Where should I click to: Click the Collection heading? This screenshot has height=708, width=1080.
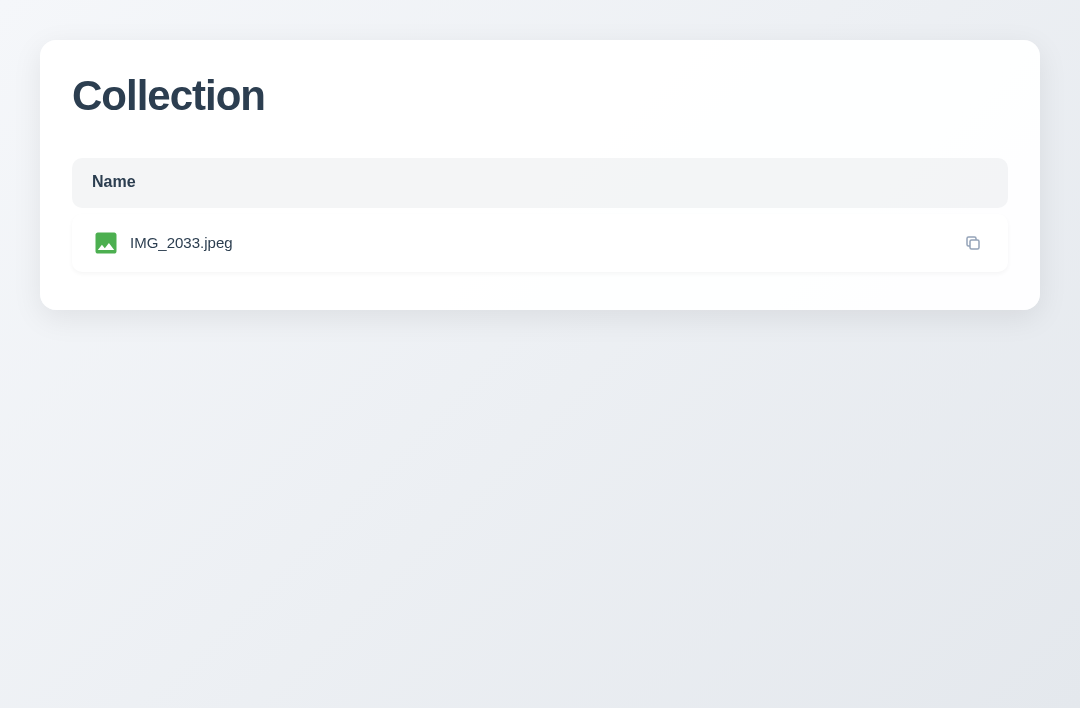click(168, 96)
